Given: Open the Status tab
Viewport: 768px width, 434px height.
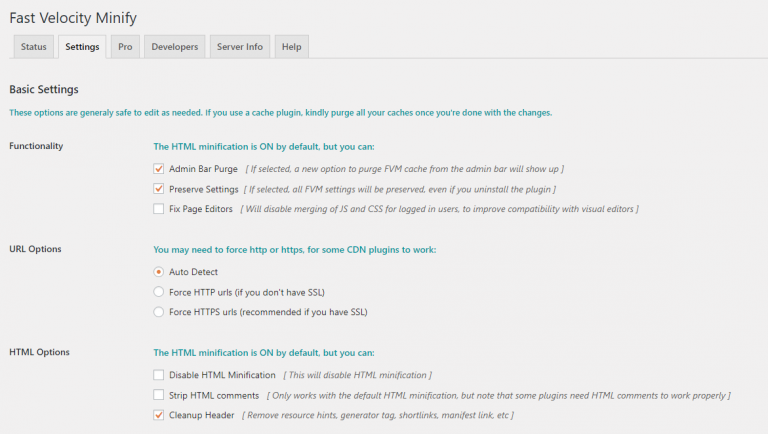Looking at the screenshot, I should (x=33, y=47).
